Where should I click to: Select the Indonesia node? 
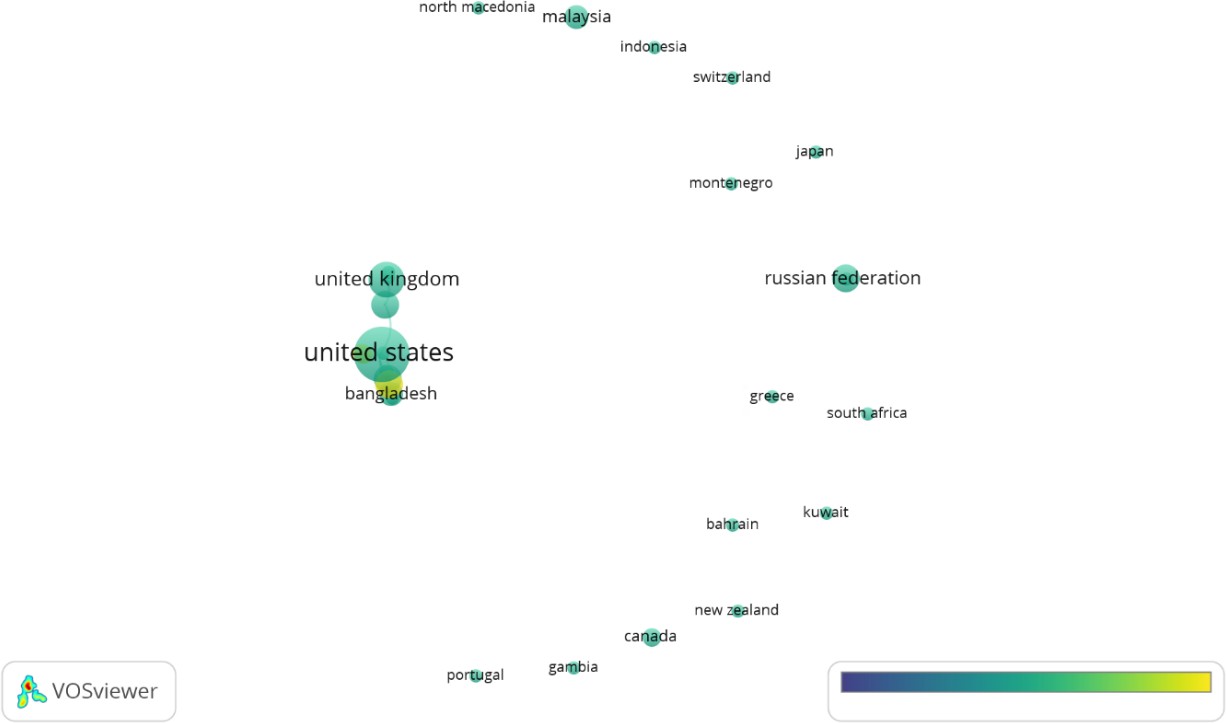point(654,47)
